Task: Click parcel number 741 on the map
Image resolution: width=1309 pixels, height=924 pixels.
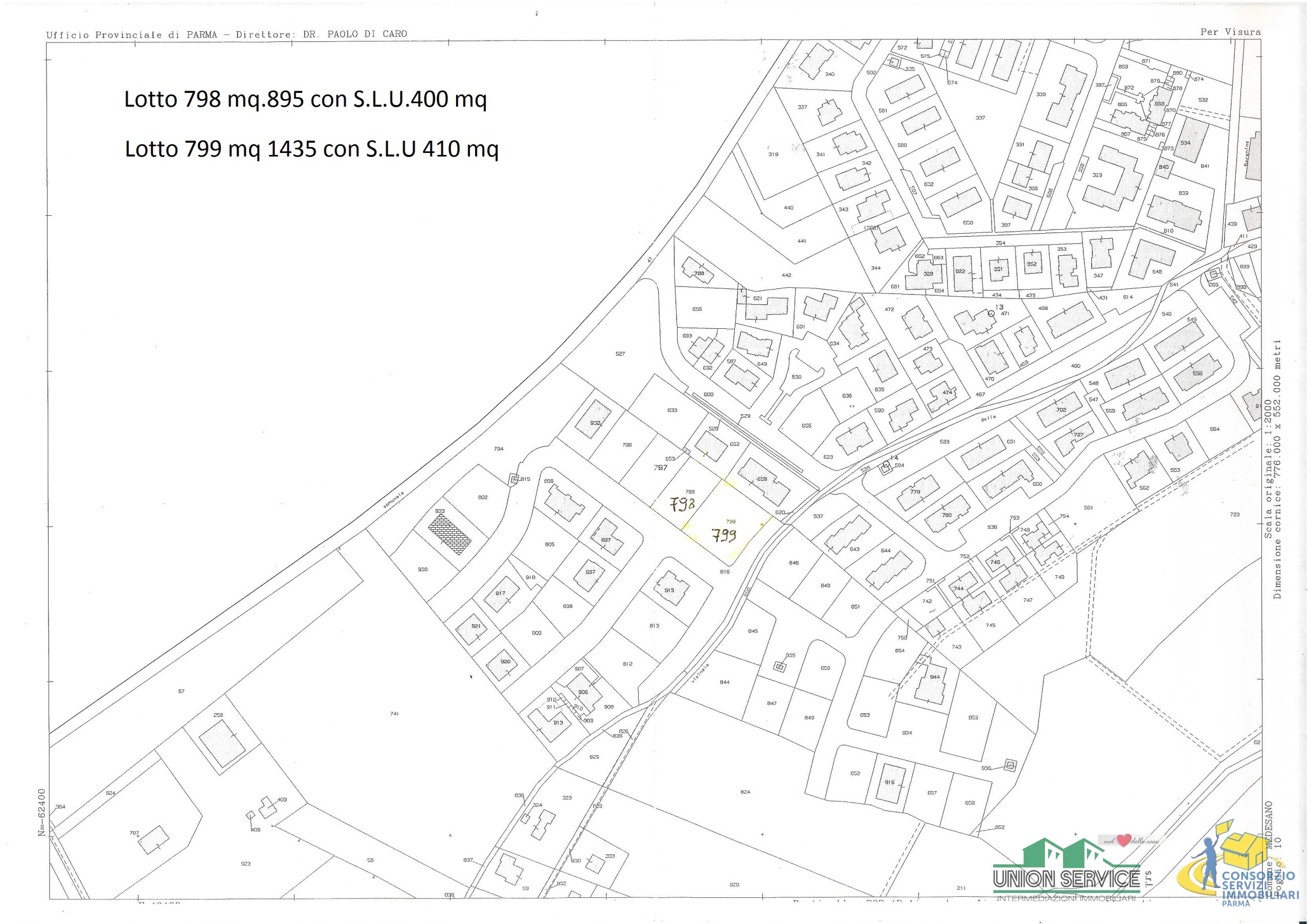Action: tap(394, 714)
